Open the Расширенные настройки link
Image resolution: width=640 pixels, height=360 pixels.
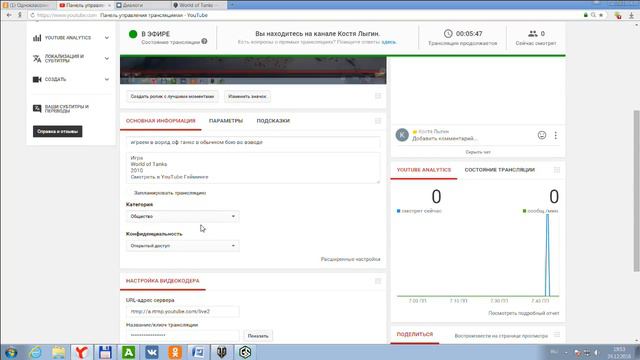coord(350,259)
